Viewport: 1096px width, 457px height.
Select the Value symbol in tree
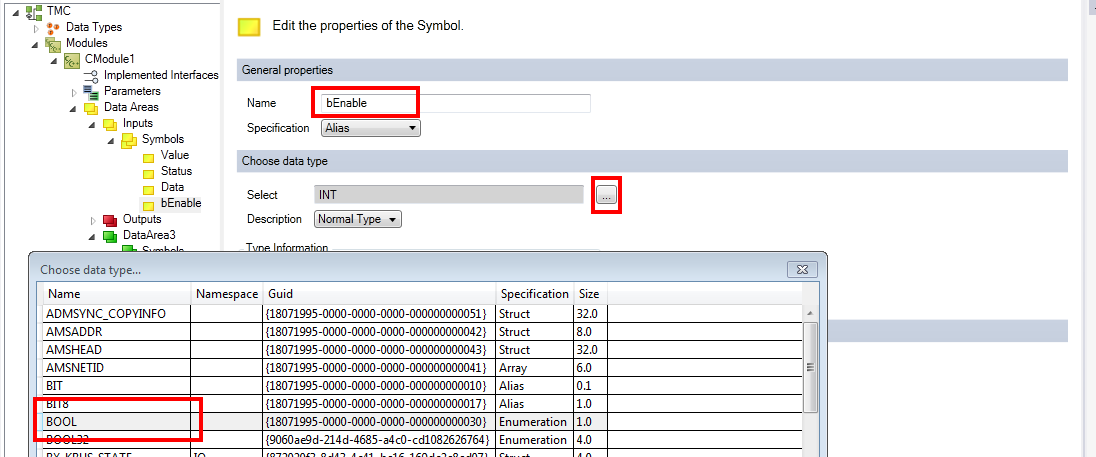(175, 155)
